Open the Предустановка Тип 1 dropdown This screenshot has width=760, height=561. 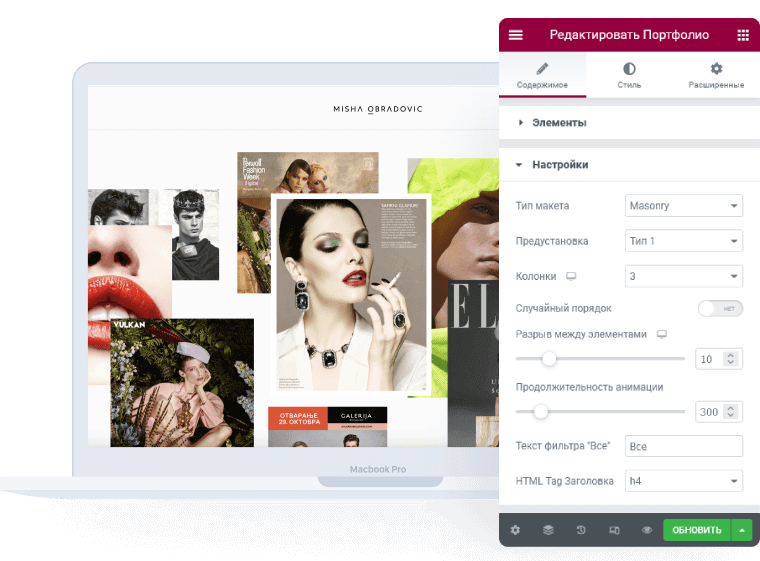683,241
